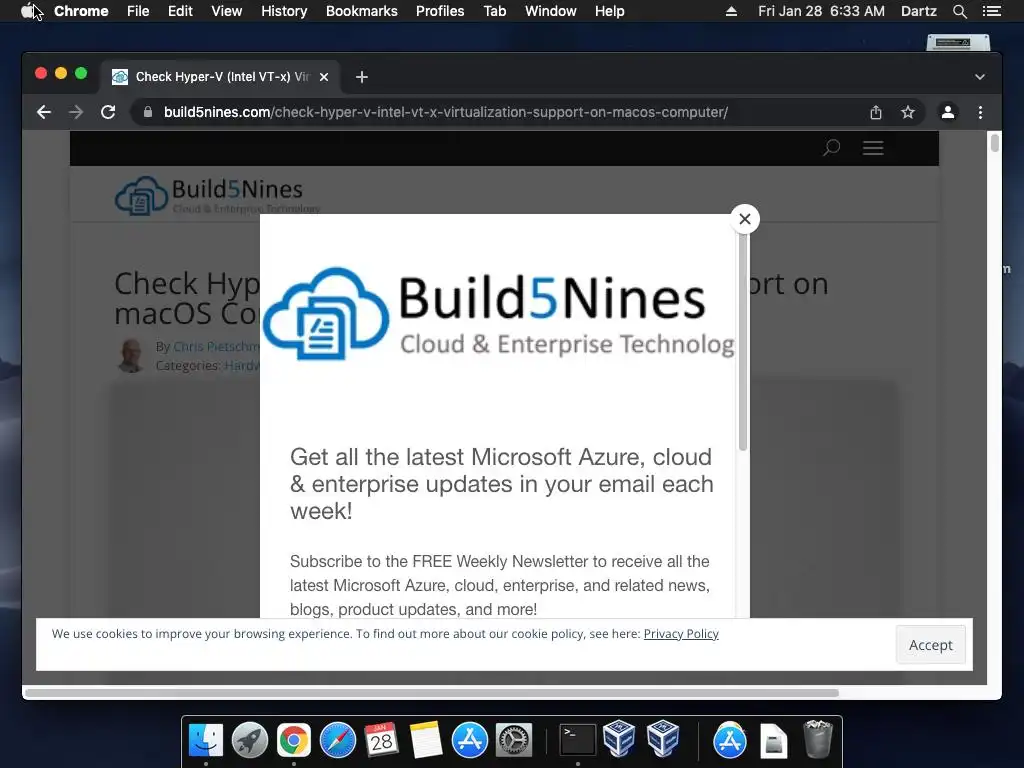The width and height of the screenshot is (1024, 768).
Task: Click the popup's vertical scrollbar
Action: [743, 342]
